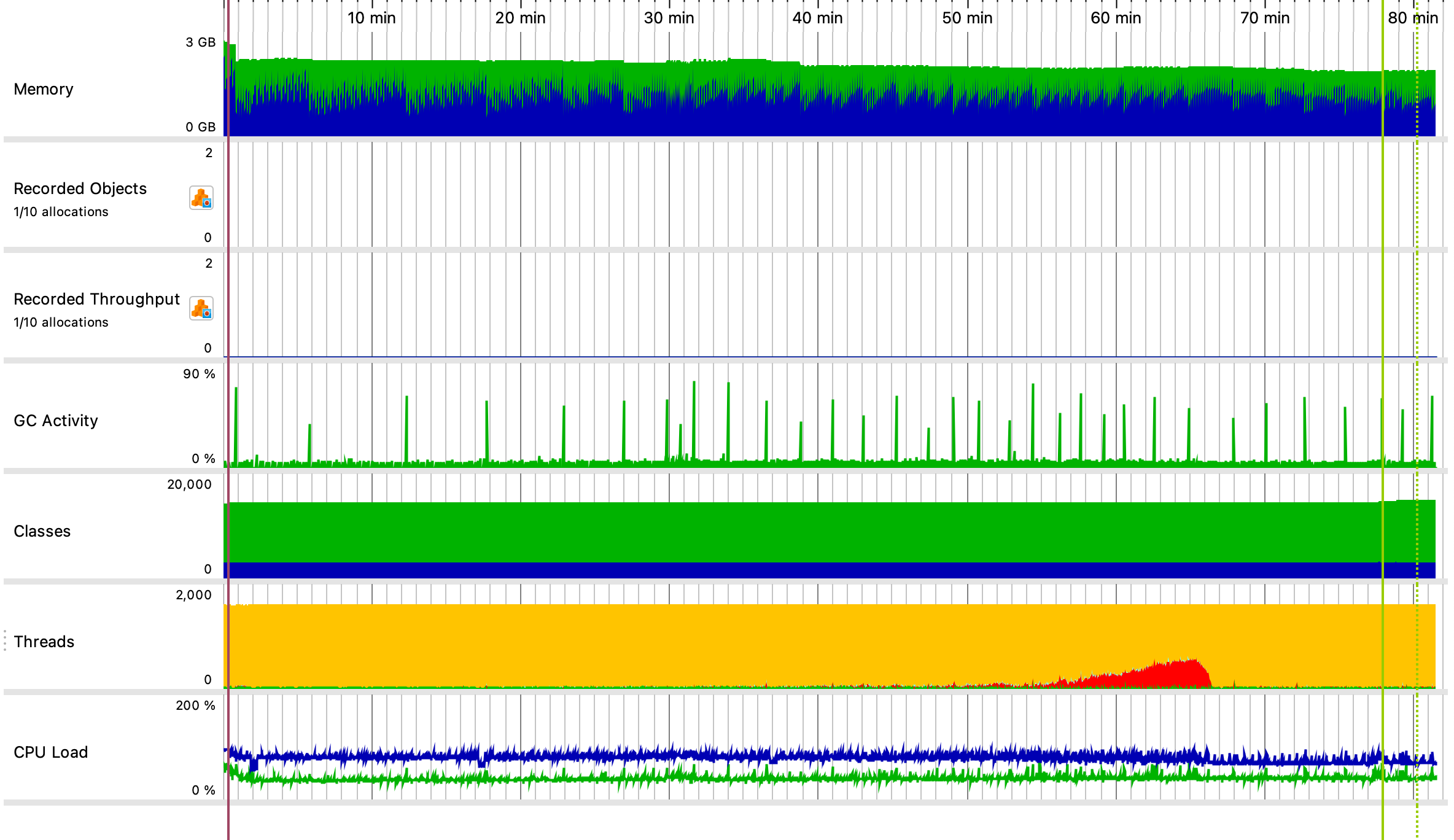Select the CPU Load telemetry label
The height and width of the screenshot is (840, 1454).
click(51, 752)
